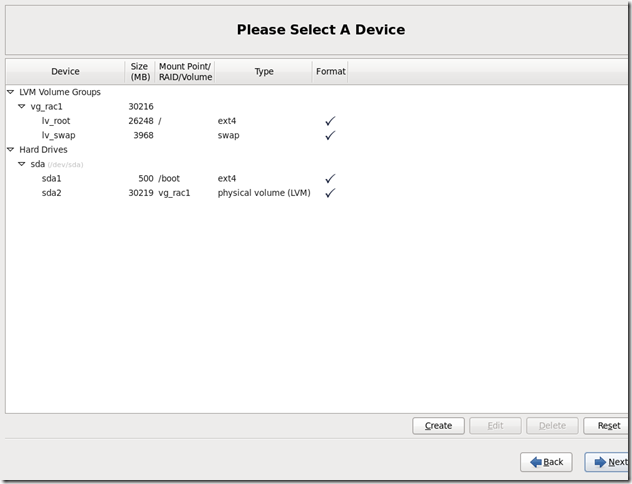
Task: Select the sda1 partition row
Action: (316, 179)
